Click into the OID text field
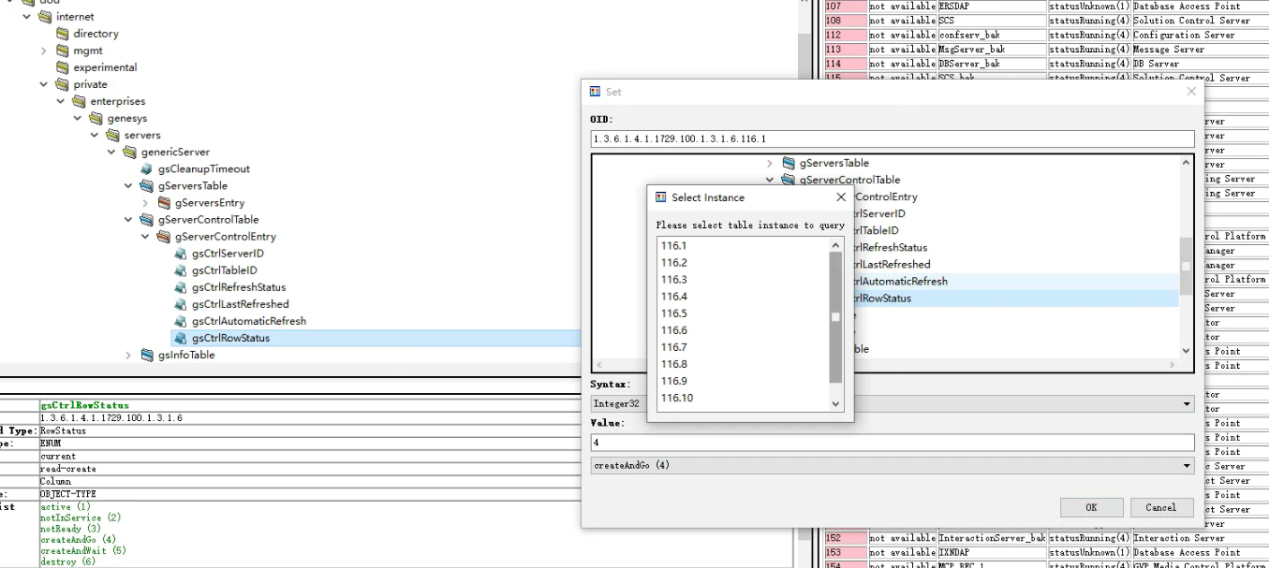 [891, 139]
